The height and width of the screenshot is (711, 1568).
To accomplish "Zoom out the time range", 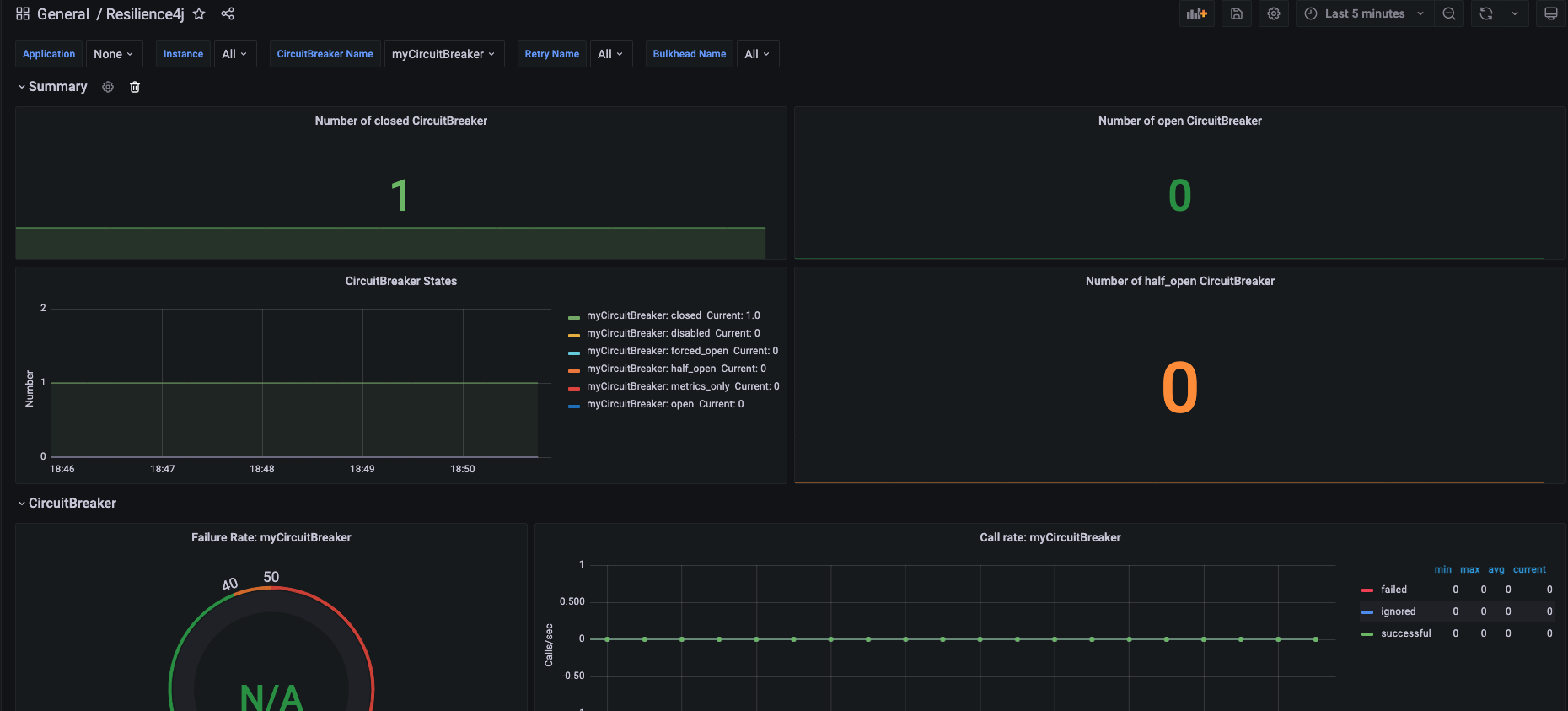I will (1449, 13).
